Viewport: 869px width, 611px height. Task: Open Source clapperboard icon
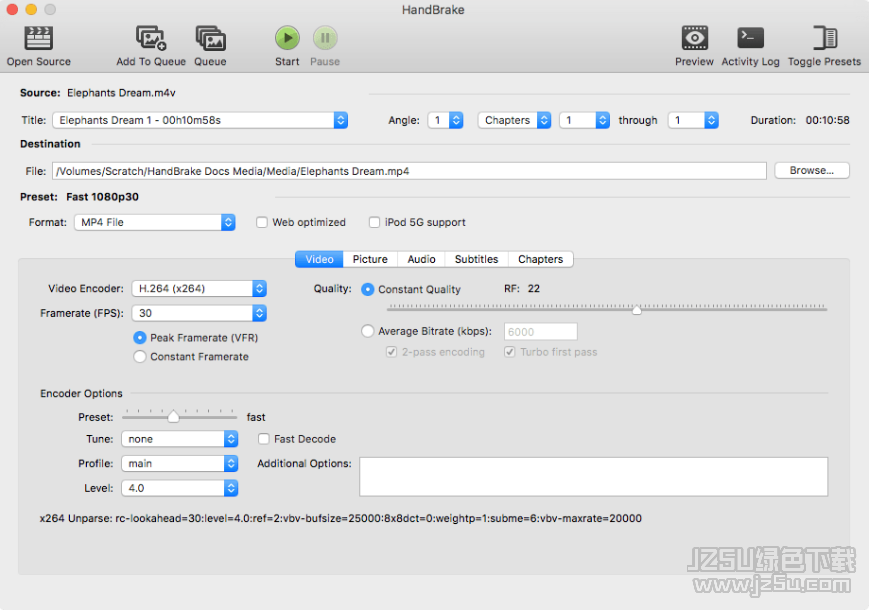(38, 38)
